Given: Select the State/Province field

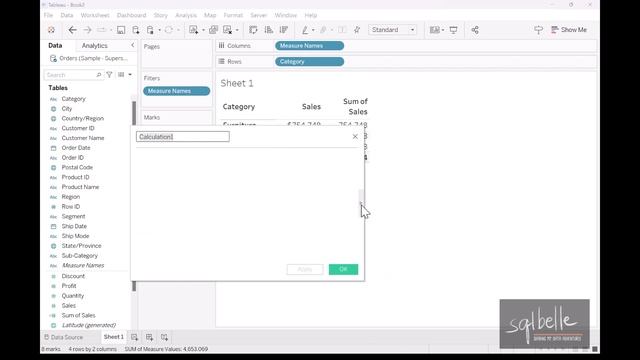Looking at the screenshot, I should click(x=81, y=246).
